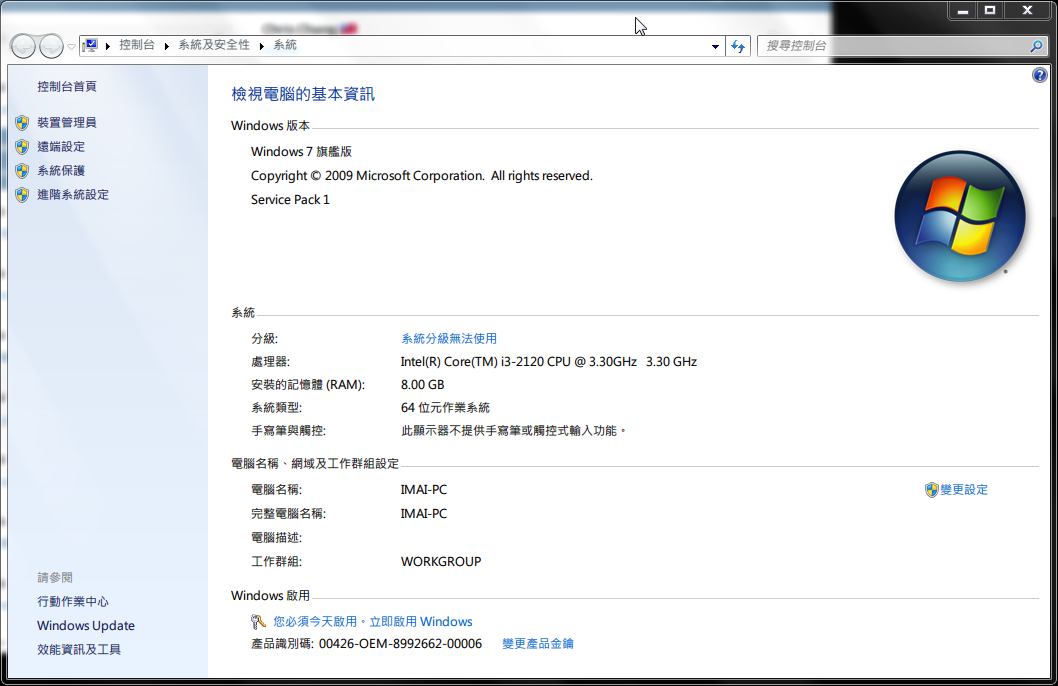Select the 8.00 GB RAM value
This screenshot has width=1058, height=686.
pos(422,384)
